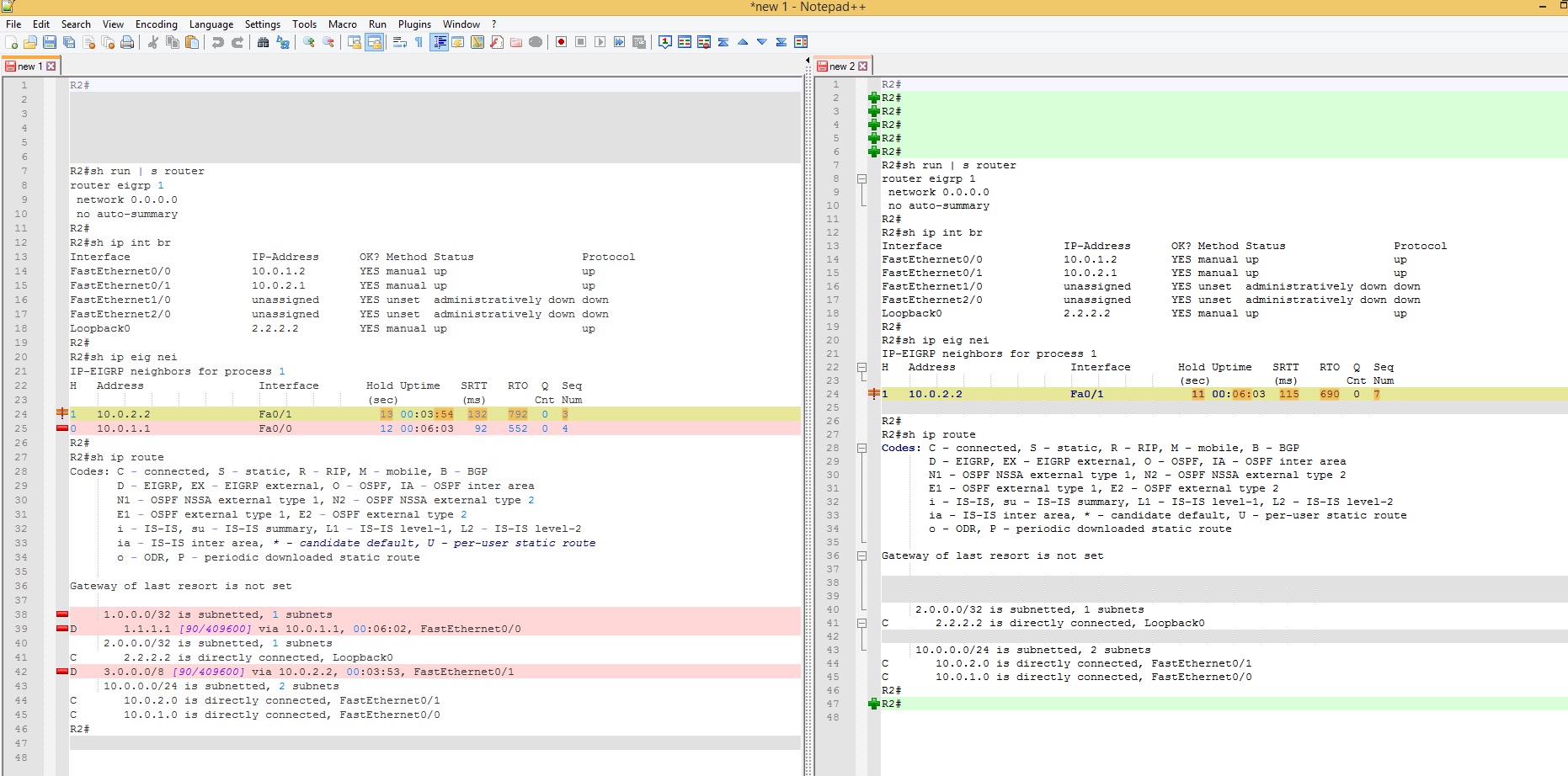The width and height of the screenshot is (1568, 776).
Task: Zoom in with the magnifier-plus icon
Action: click(307, 42)
